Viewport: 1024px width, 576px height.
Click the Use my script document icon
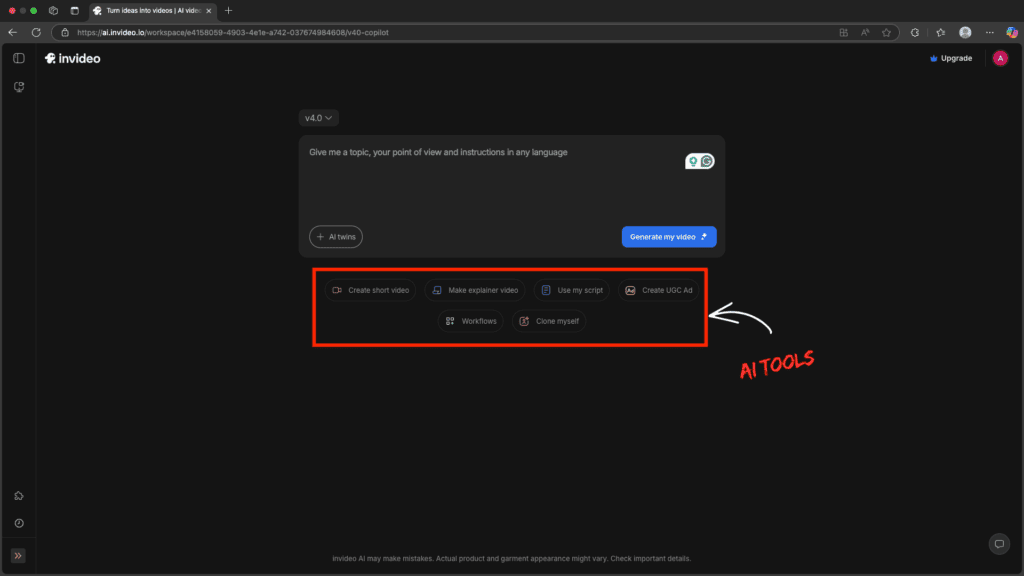click(x=546, y=290)
